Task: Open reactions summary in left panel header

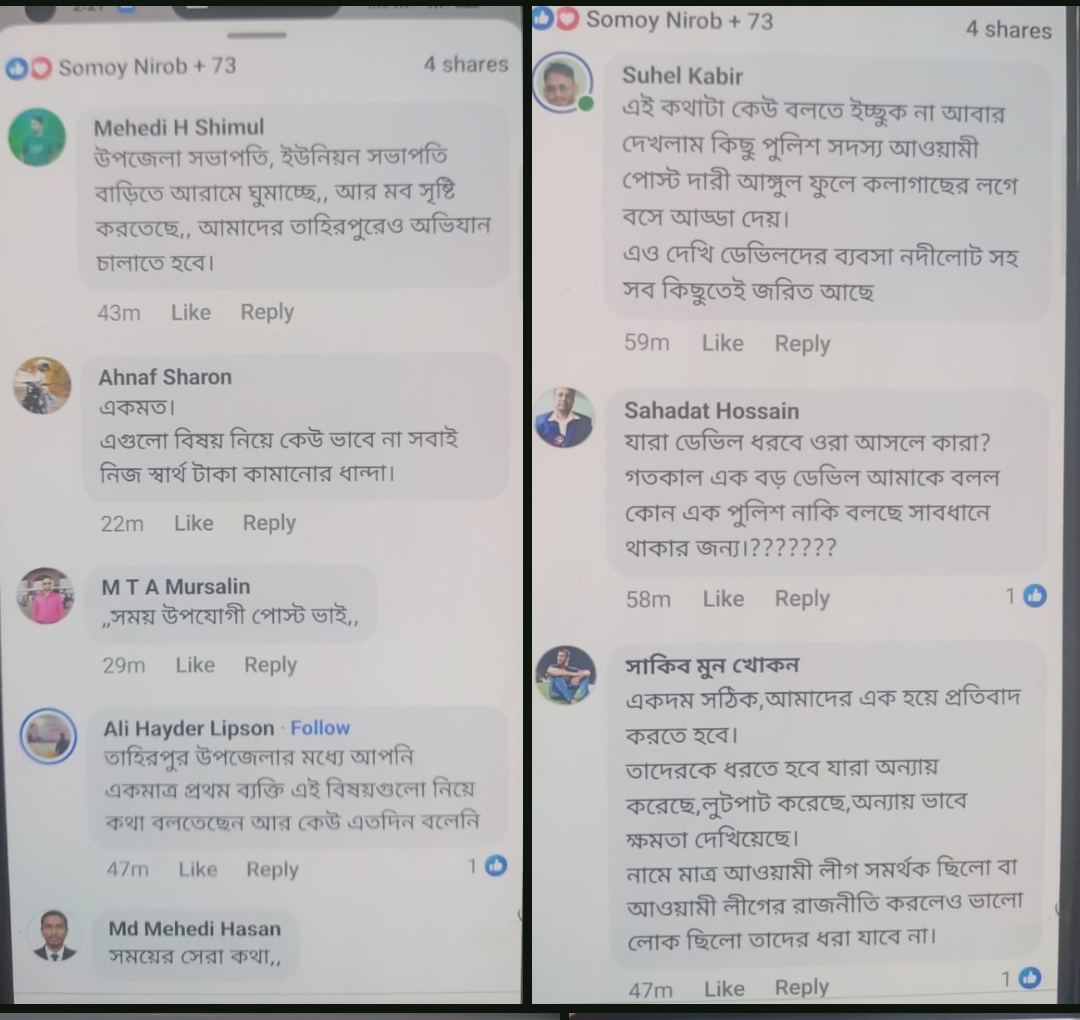Action: 121,67
